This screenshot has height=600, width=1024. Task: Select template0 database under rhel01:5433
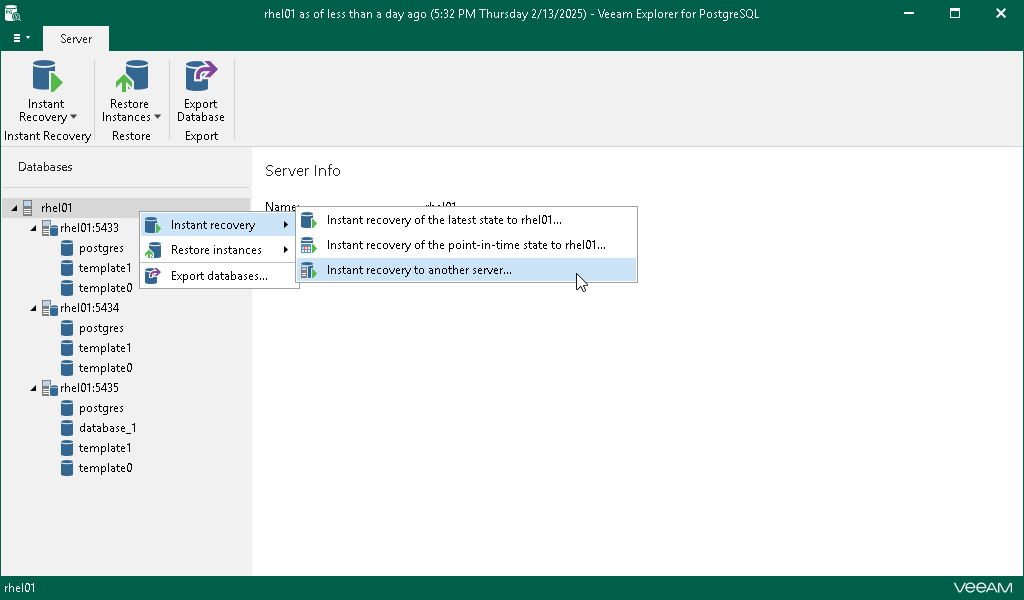[x=105, y=288]
